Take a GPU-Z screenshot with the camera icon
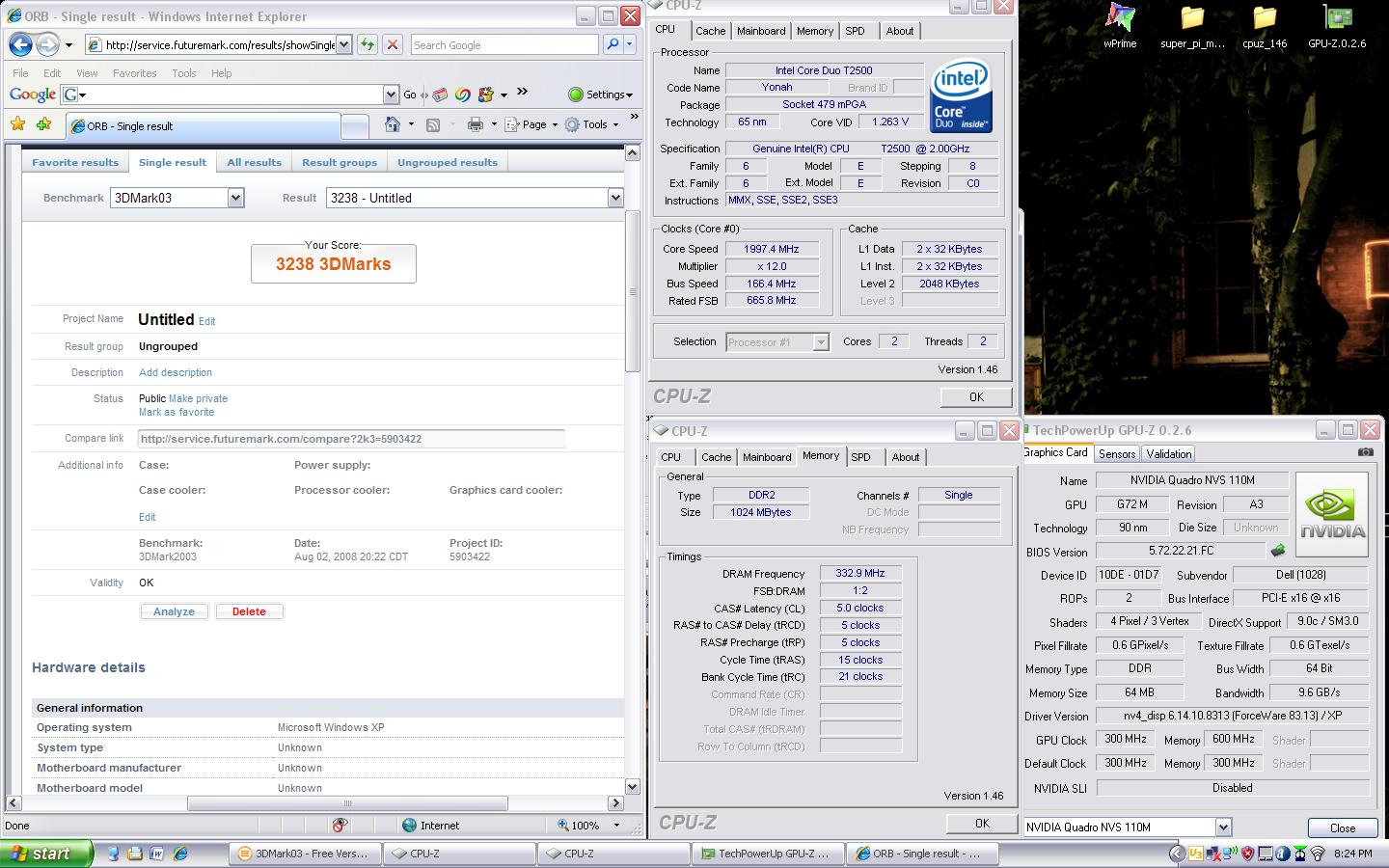 (x=1366, y=452)
